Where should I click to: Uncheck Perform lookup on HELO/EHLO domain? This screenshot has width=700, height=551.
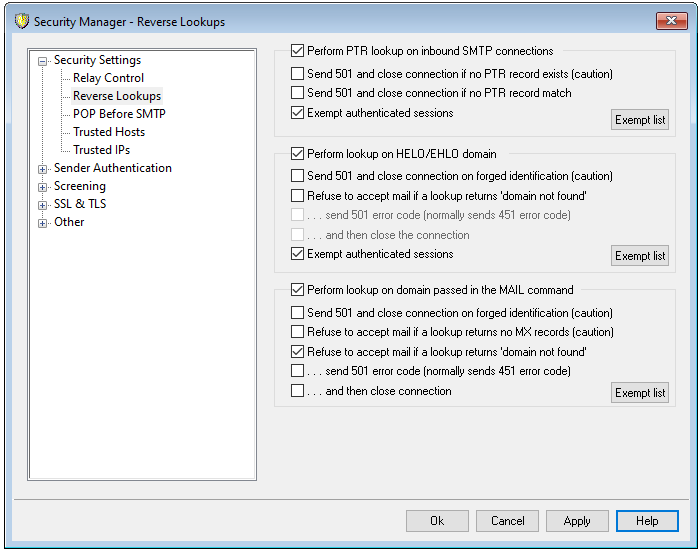point(297,154)
